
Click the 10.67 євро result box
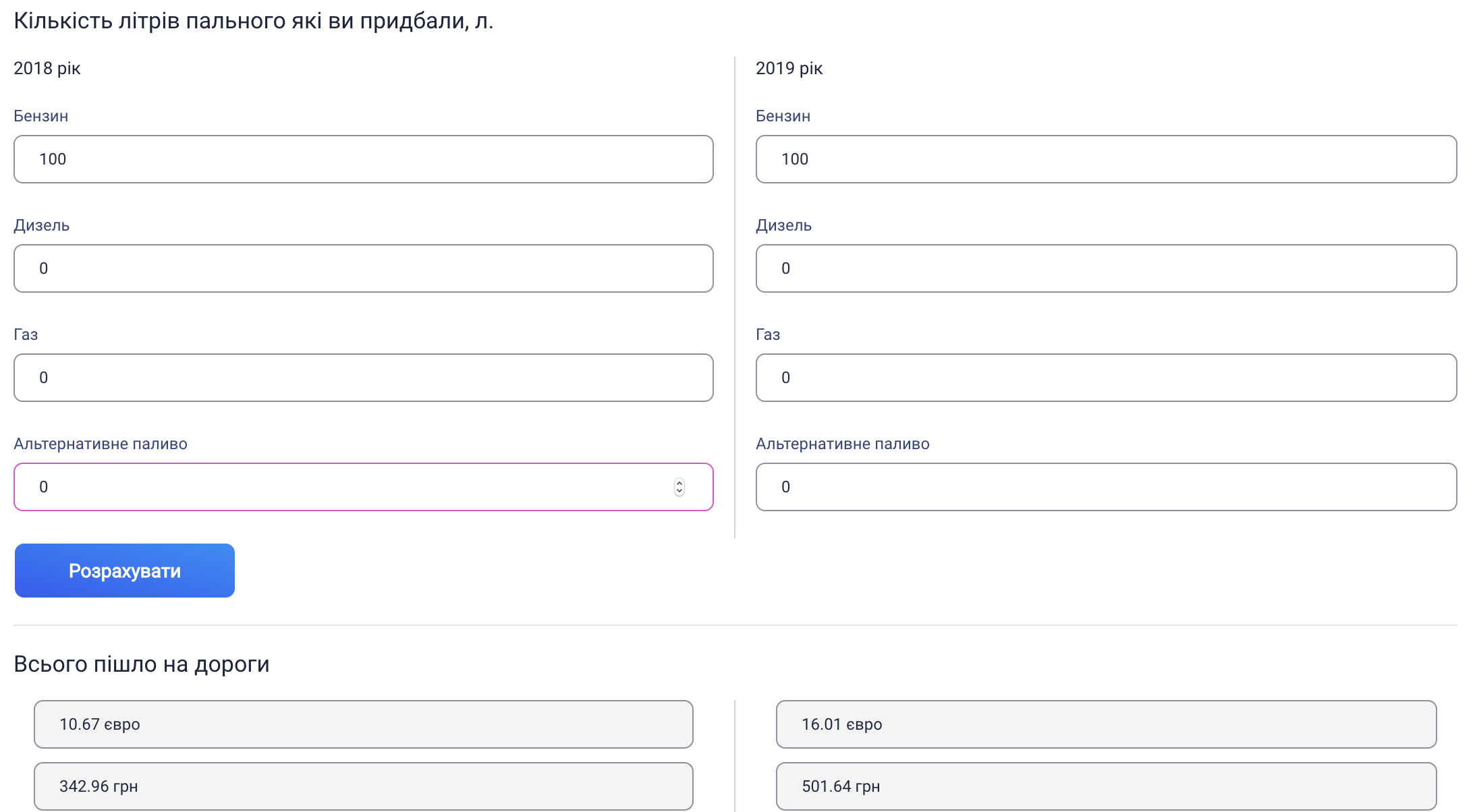[x=363, y=724]
